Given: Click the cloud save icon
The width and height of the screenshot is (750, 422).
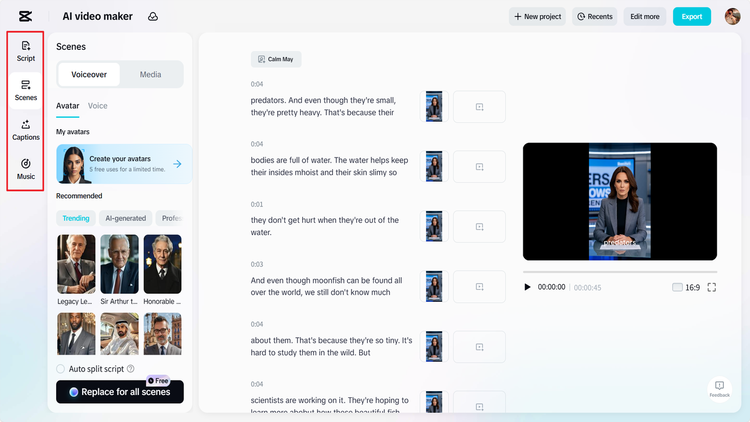Looking at the screenshot, I should (x=152, y=16).
